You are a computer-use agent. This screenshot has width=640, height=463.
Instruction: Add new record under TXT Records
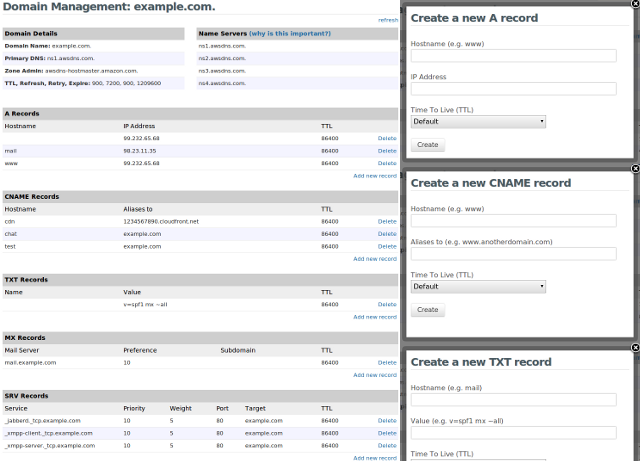point(375,317)
